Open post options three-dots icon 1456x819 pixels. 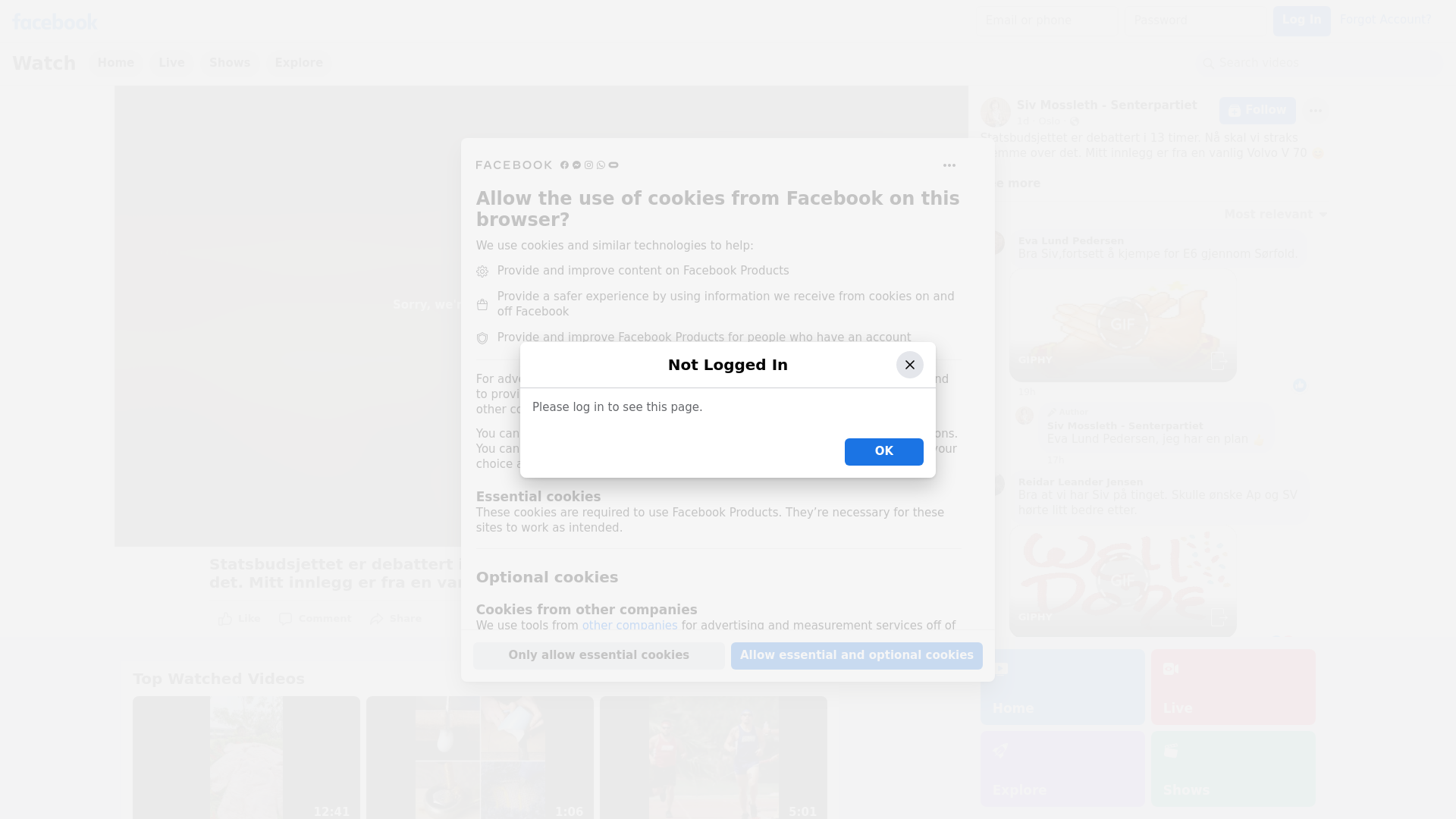1316,111
